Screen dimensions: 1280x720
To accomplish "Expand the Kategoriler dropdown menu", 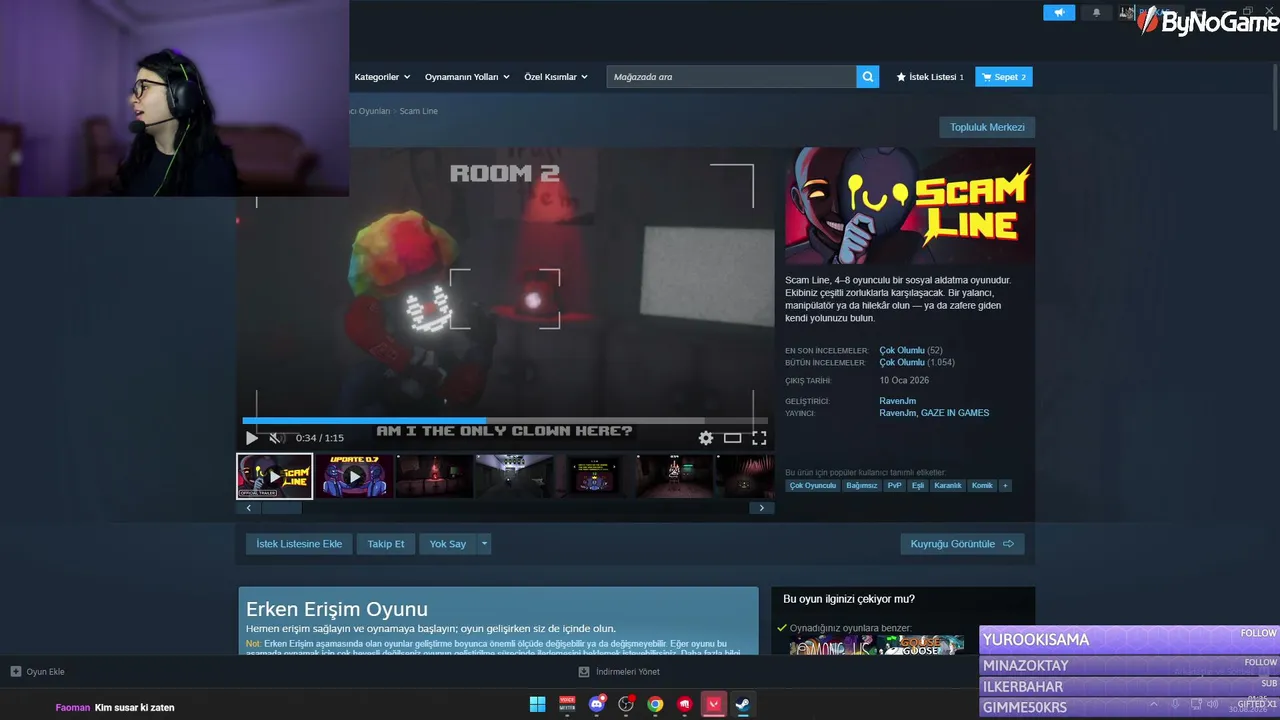I will tap(382, 77).
